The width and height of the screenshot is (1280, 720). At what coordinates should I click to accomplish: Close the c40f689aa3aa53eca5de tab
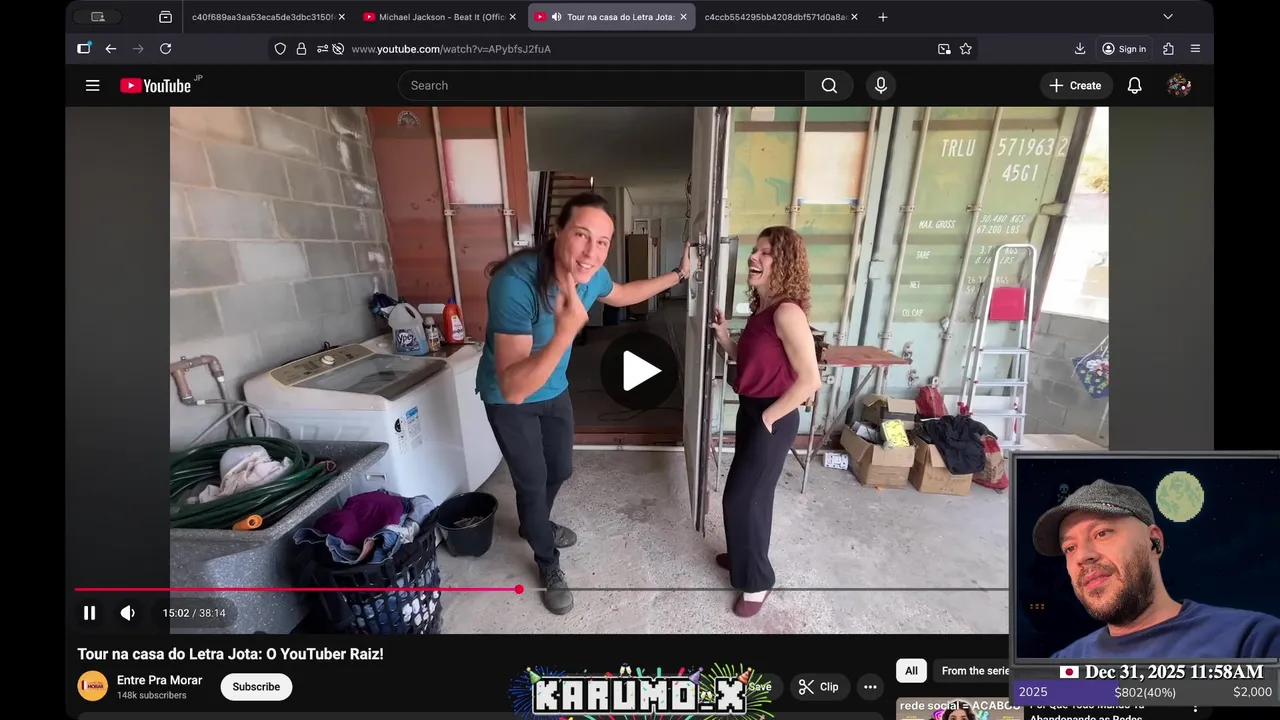tap(341, 17)
